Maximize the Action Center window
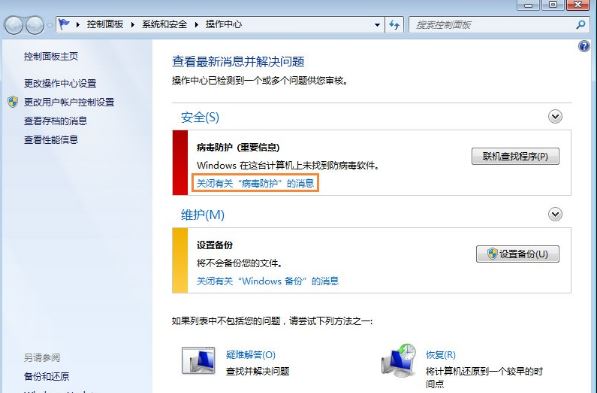 coord(553,5)
